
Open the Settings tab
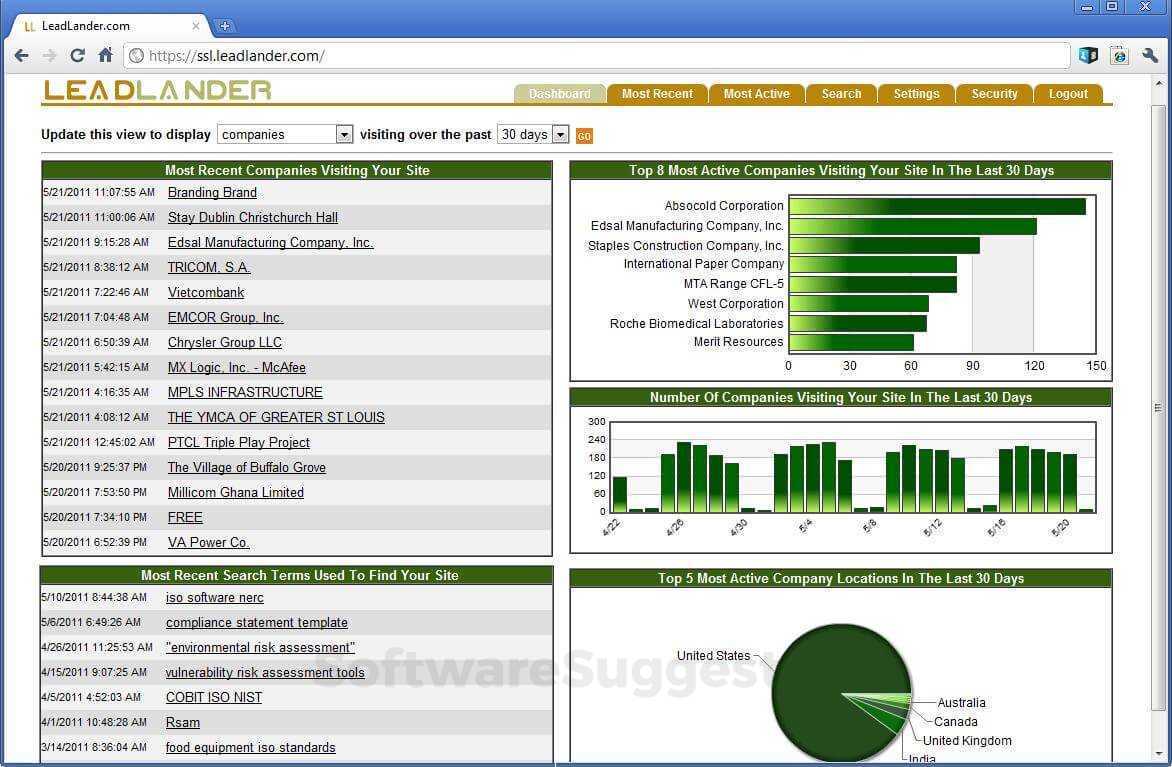click(x=916, y=94)
